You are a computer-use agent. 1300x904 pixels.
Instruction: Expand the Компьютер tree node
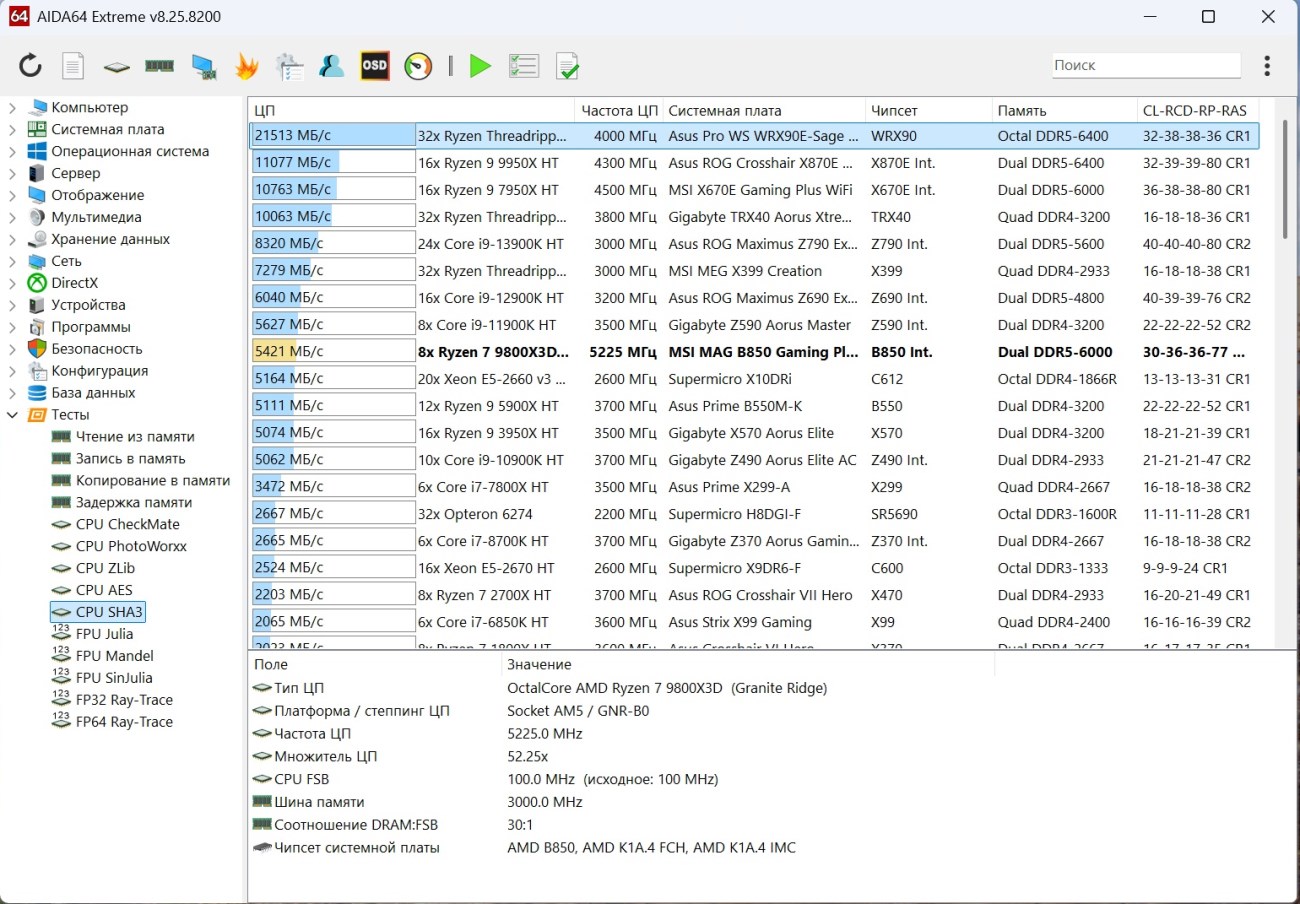(x=12, y=107)
